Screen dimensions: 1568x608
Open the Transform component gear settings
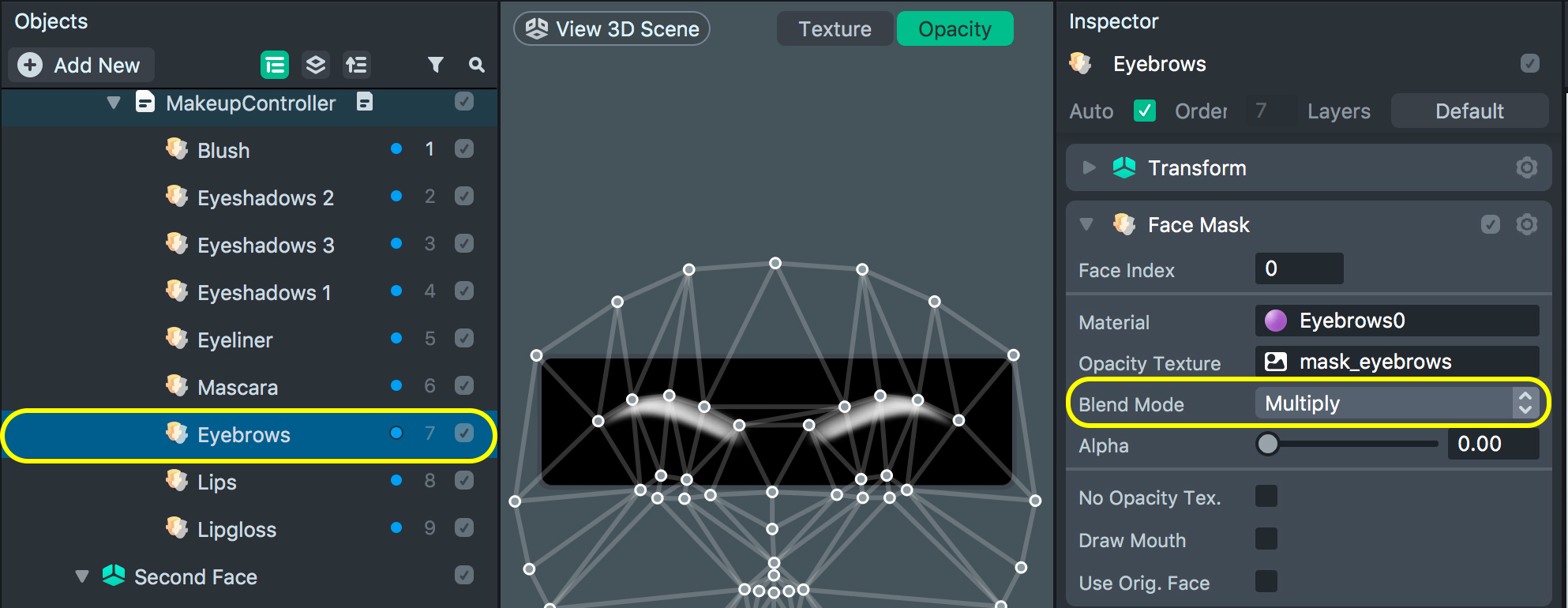1526,167
